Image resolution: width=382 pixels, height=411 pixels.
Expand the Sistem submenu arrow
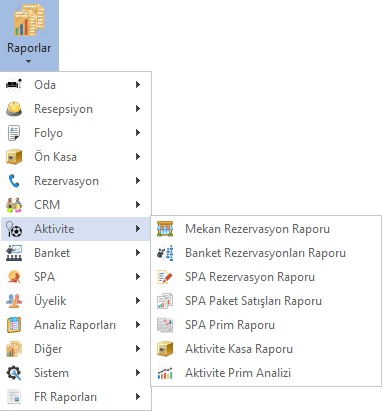138,373
